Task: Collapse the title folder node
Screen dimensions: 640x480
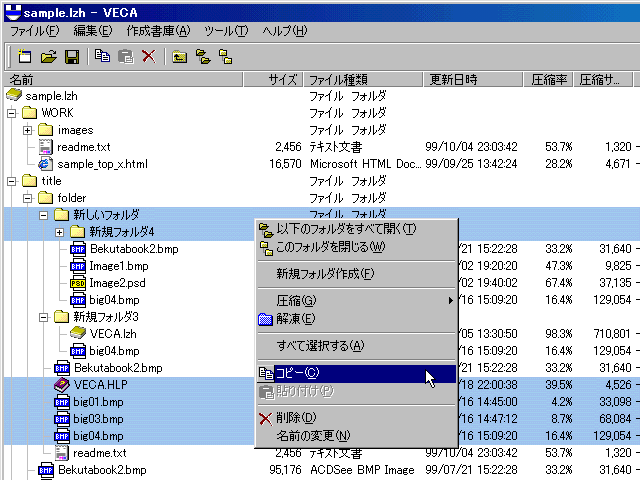Action: coord(12,181)
